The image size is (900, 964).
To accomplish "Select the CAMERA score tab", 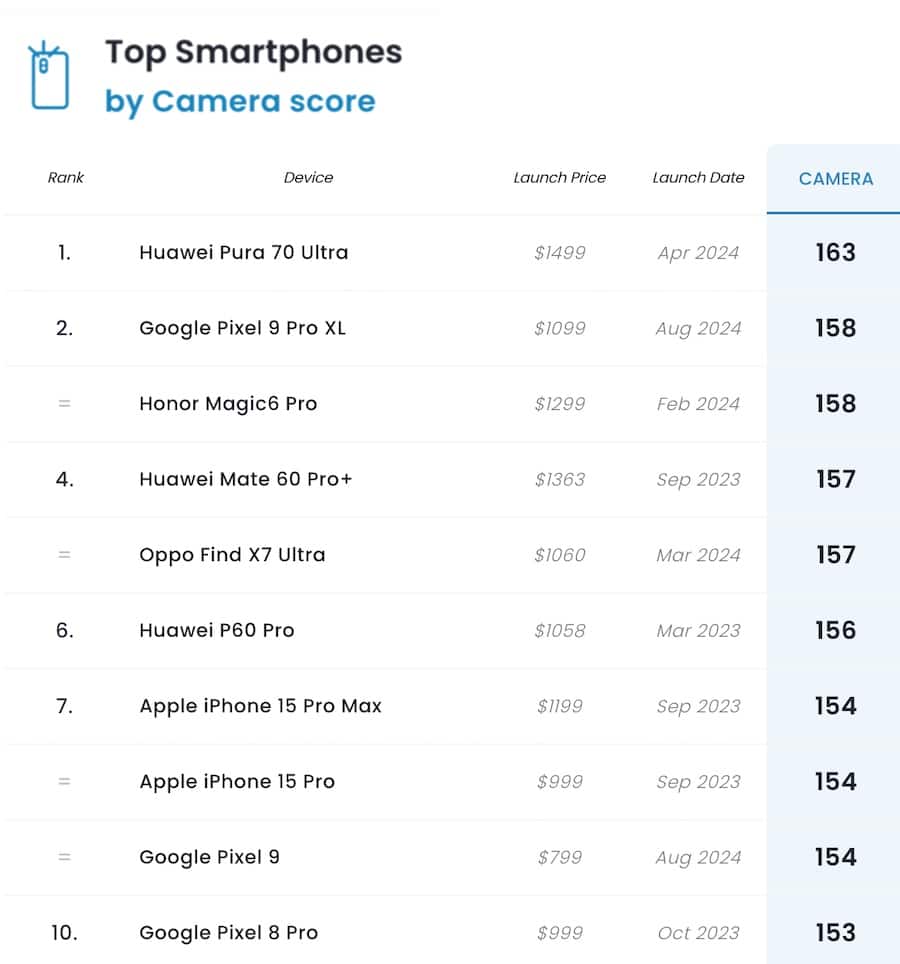I will point(835,179).
